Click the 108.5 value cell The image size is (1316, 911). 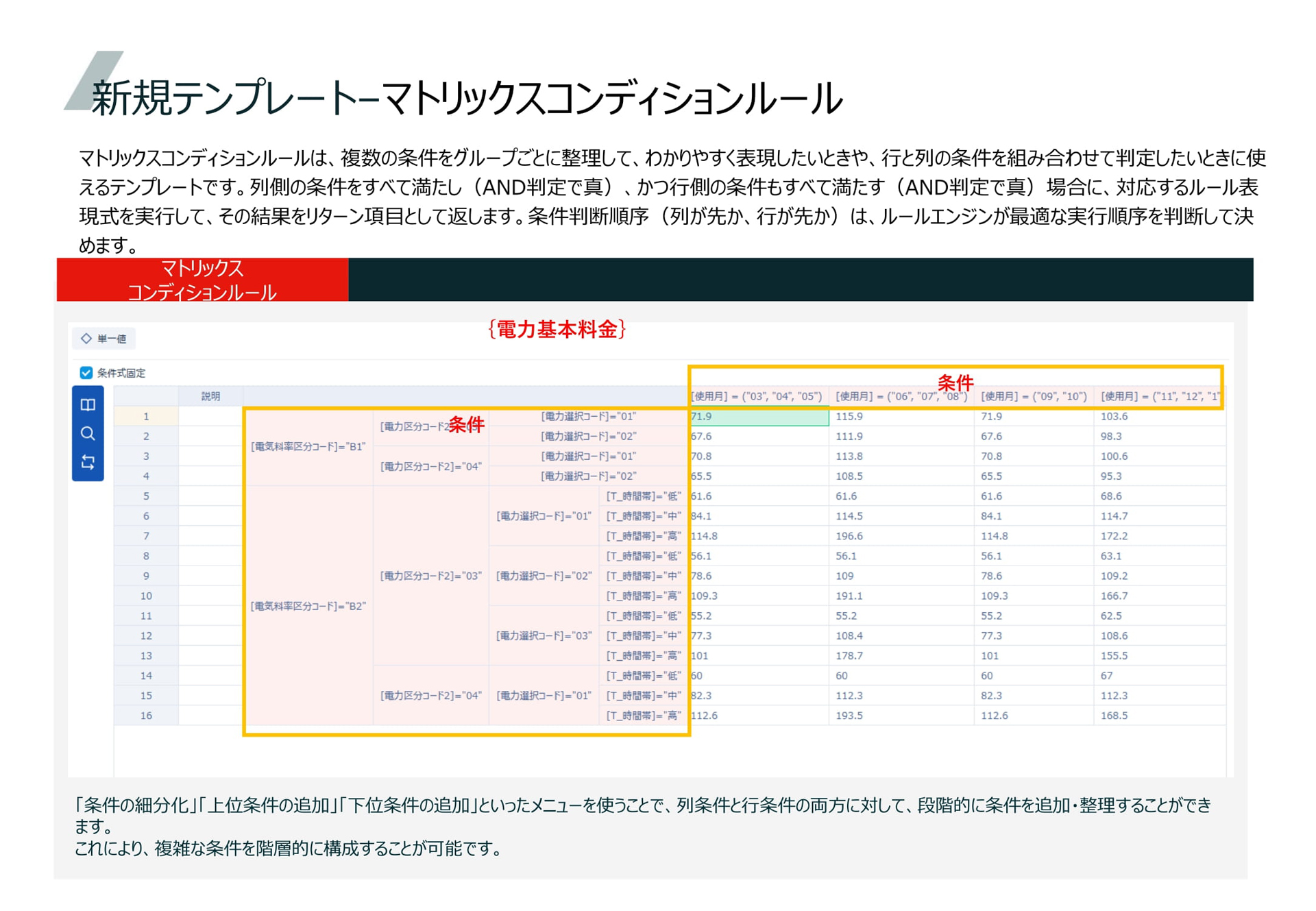coord(901,476)
